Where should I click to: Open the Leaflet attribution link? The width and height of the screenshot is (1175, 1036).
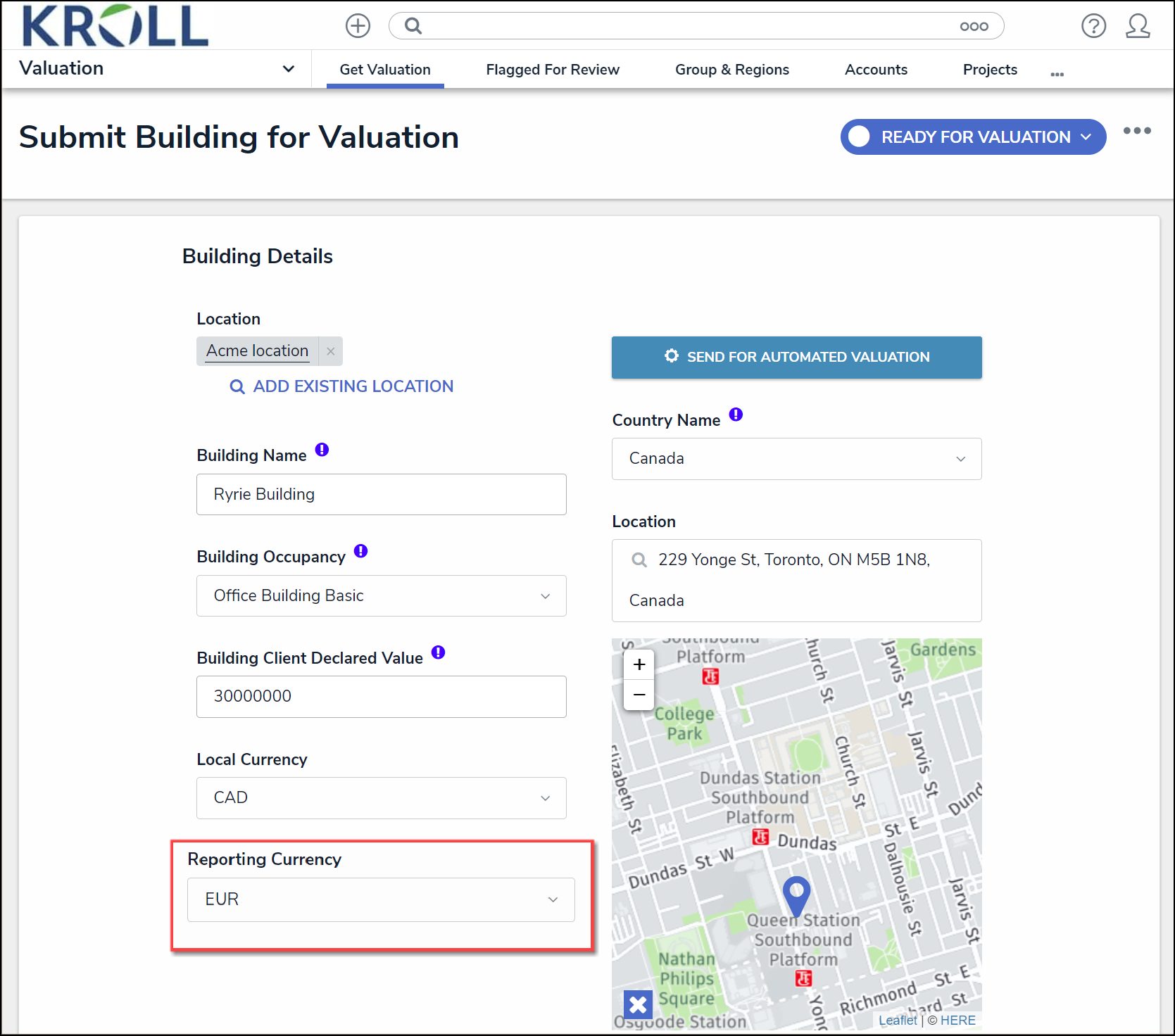coord(898,1020)
